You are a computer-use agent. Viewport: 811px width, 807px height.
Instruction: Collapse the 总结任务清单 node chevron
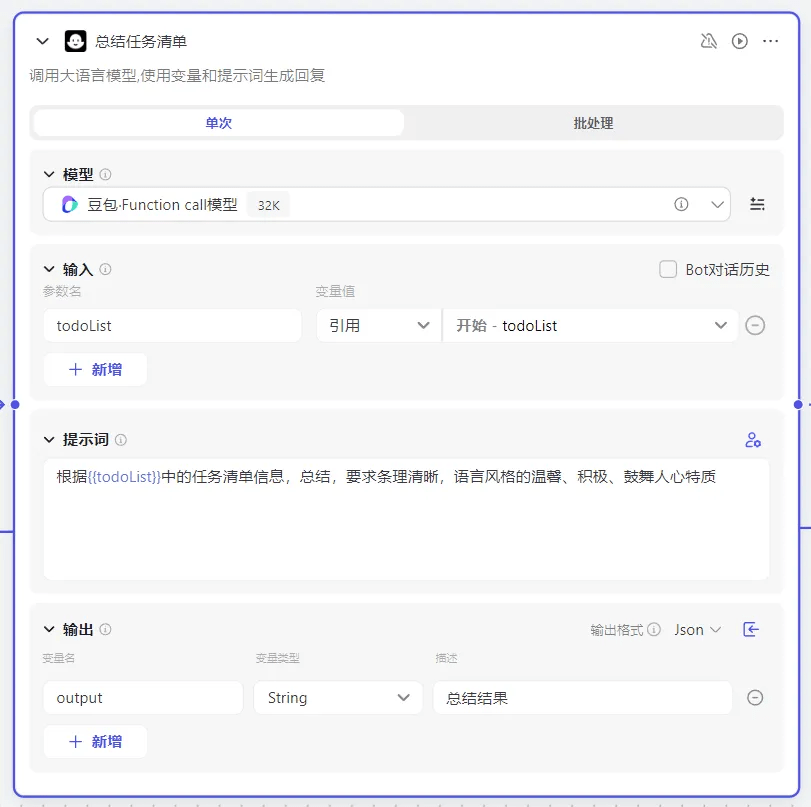[x=42, y=41]
